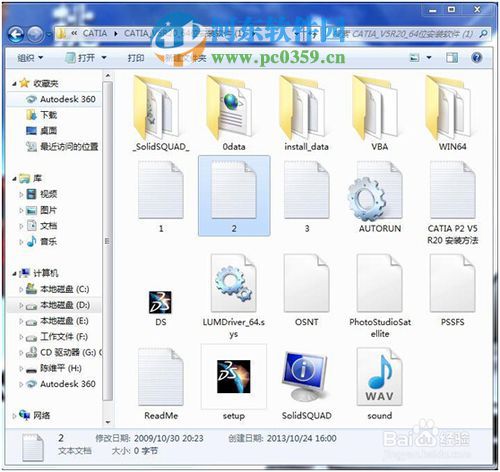
Task: Select 工作文件 (F:) drive
Action: point(57,337)
